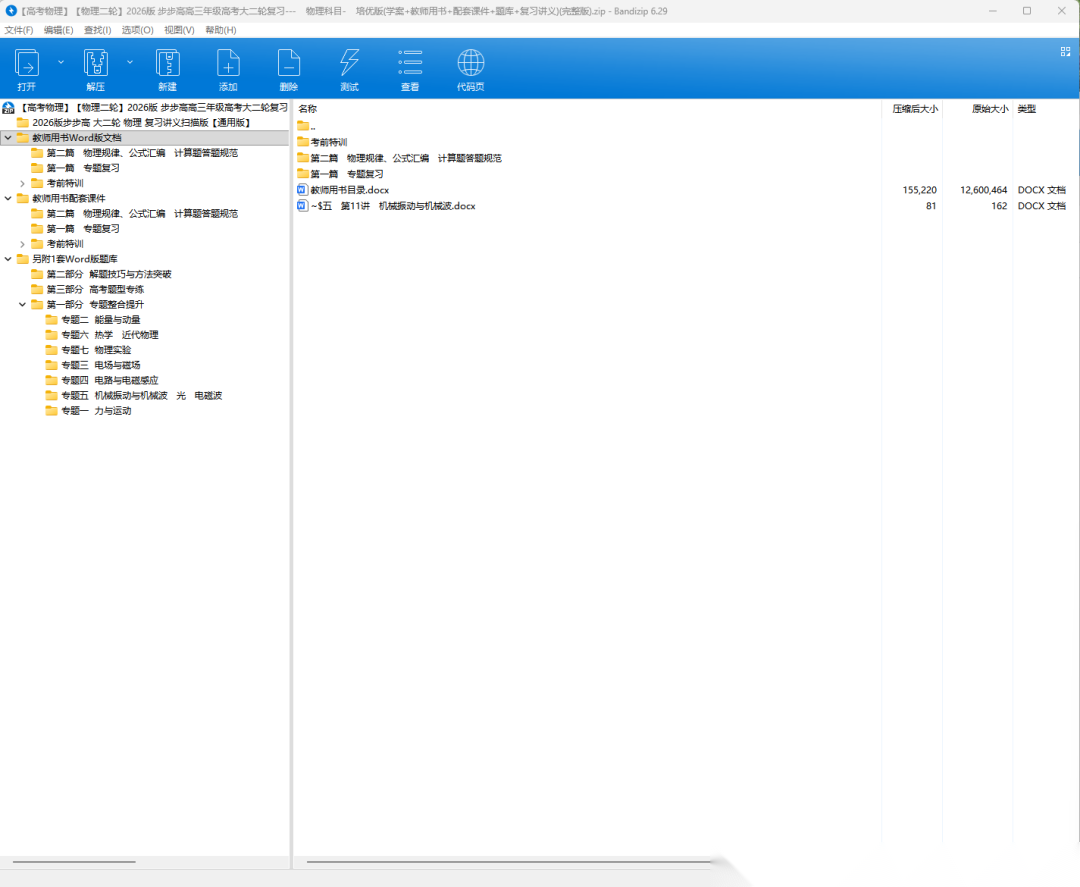Click the grid layout icon at top right
Image resolution: width=1080 pixels, height=887 pixels.
tap(1065, 51)
